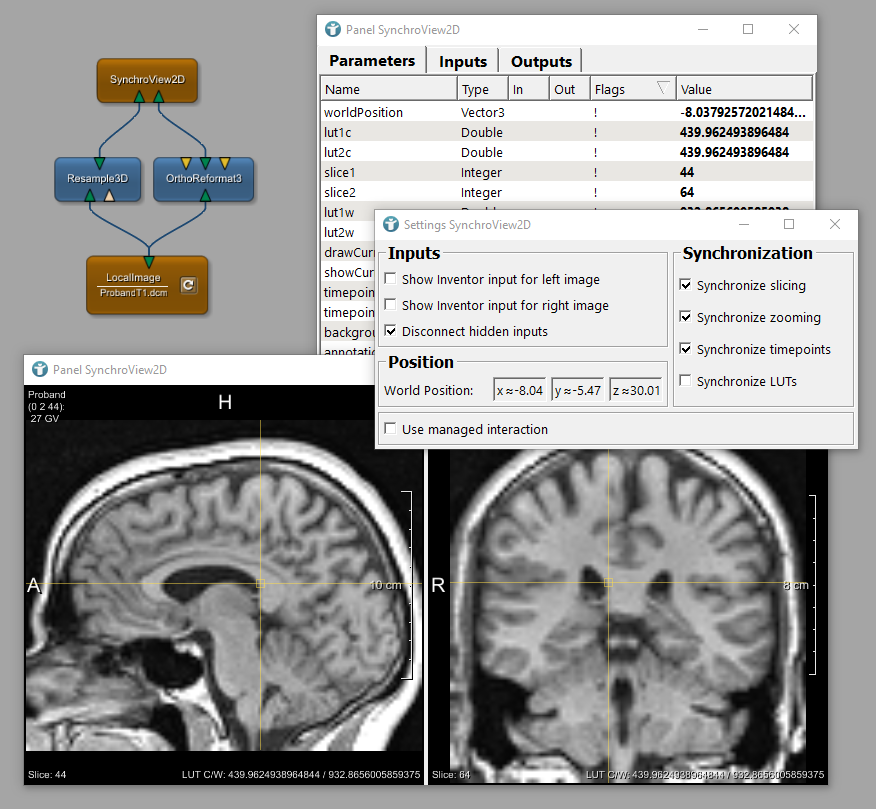
Task: Uncheck Disconnect hidden inputs
Action: 390,332
